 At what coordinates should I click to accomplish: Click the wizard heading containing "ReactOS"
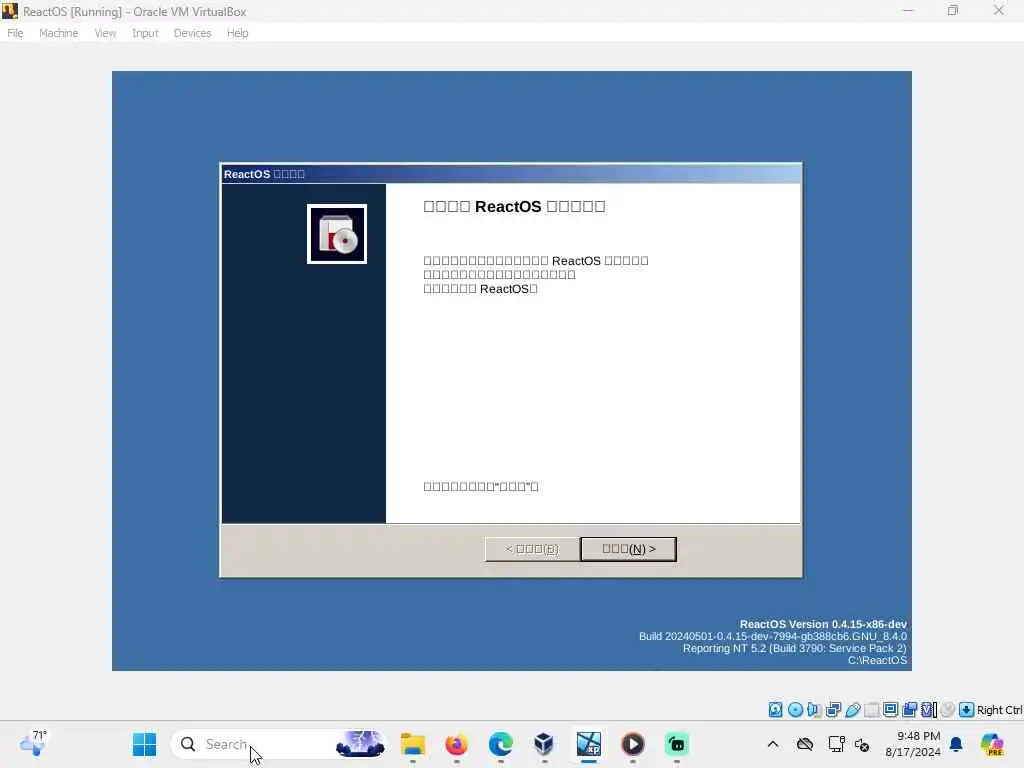coord(515,206)
